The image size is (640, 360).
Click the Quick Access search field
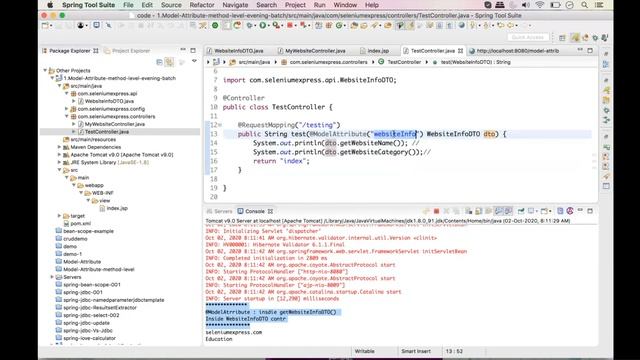[x=528, y=37]
